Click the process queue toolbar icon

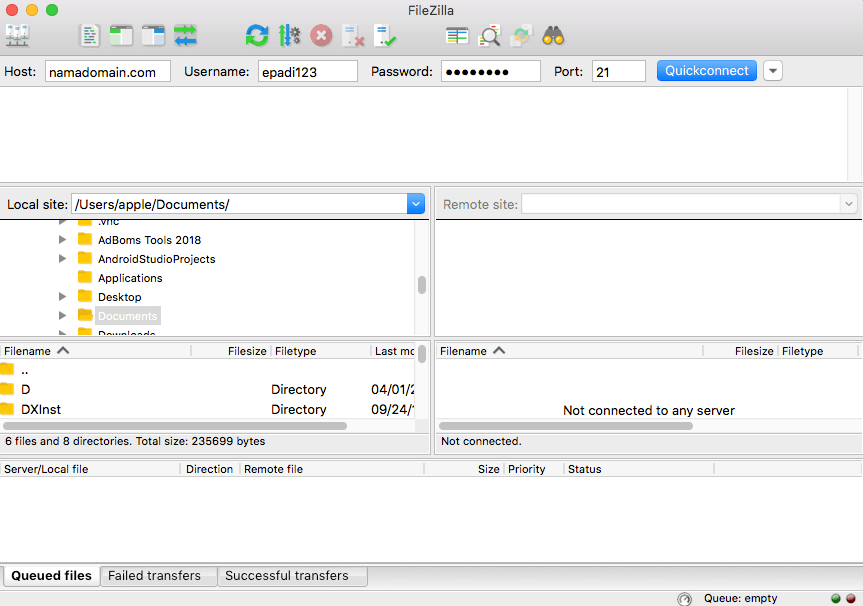pos(289,36)
